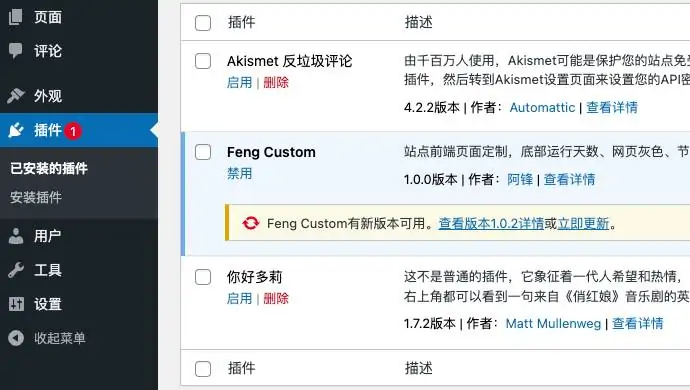Image resolution: width=690 pixels, height=390 pixels.
Task: Click the Appearance (外观) brush icon
Action: coord(16,96)
